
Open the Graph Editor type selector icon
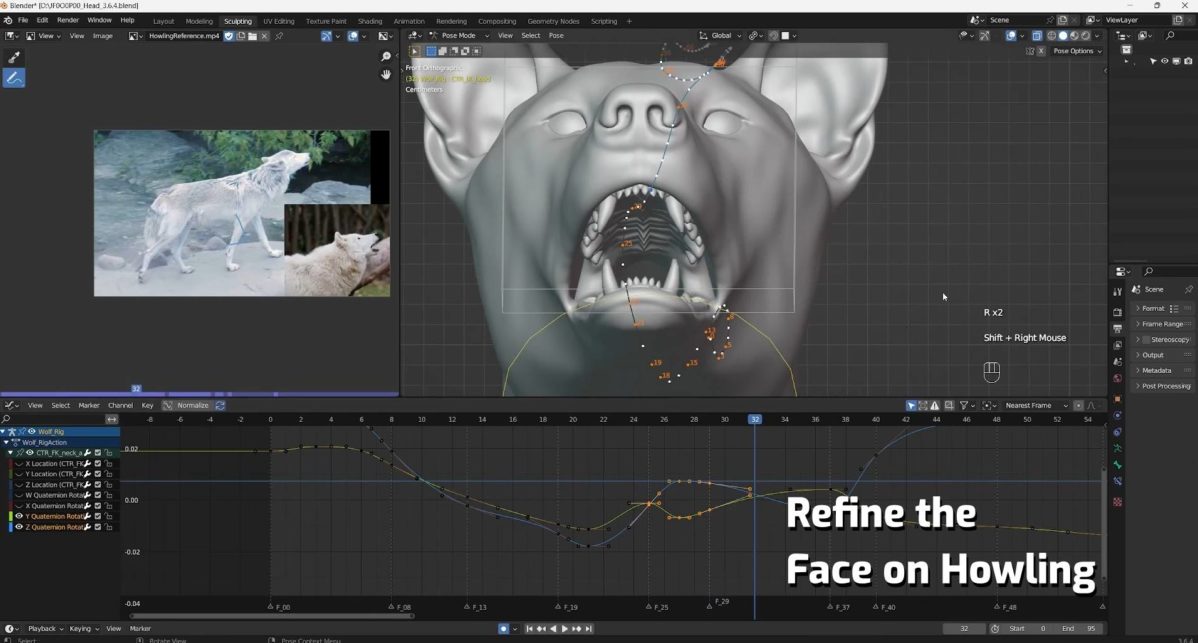(9, 405)
